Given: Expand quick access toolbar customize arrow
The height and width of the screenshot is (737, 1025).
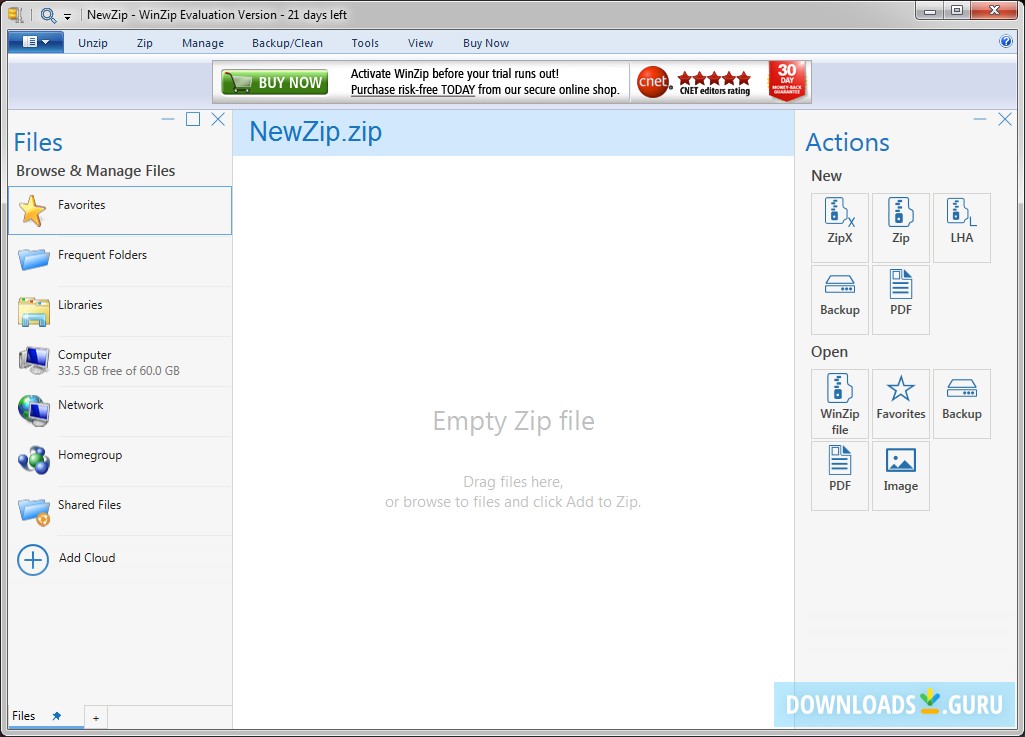Looking at the screenshot, I should pyautogui.click(x=67, y=16).
